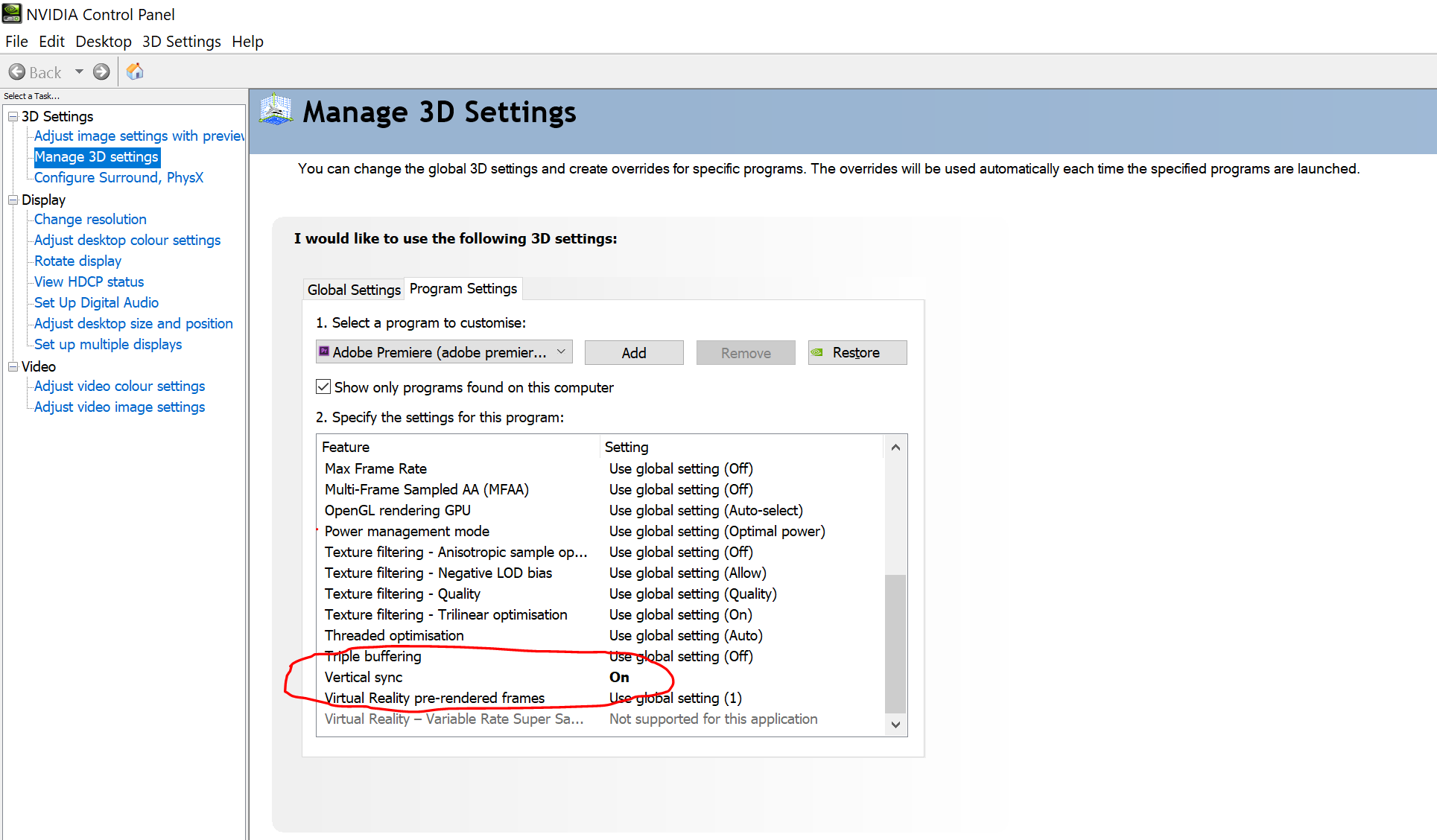Open the program to customise dropdown
This screenshot has height=840, width=1437.
click(562, 351)
